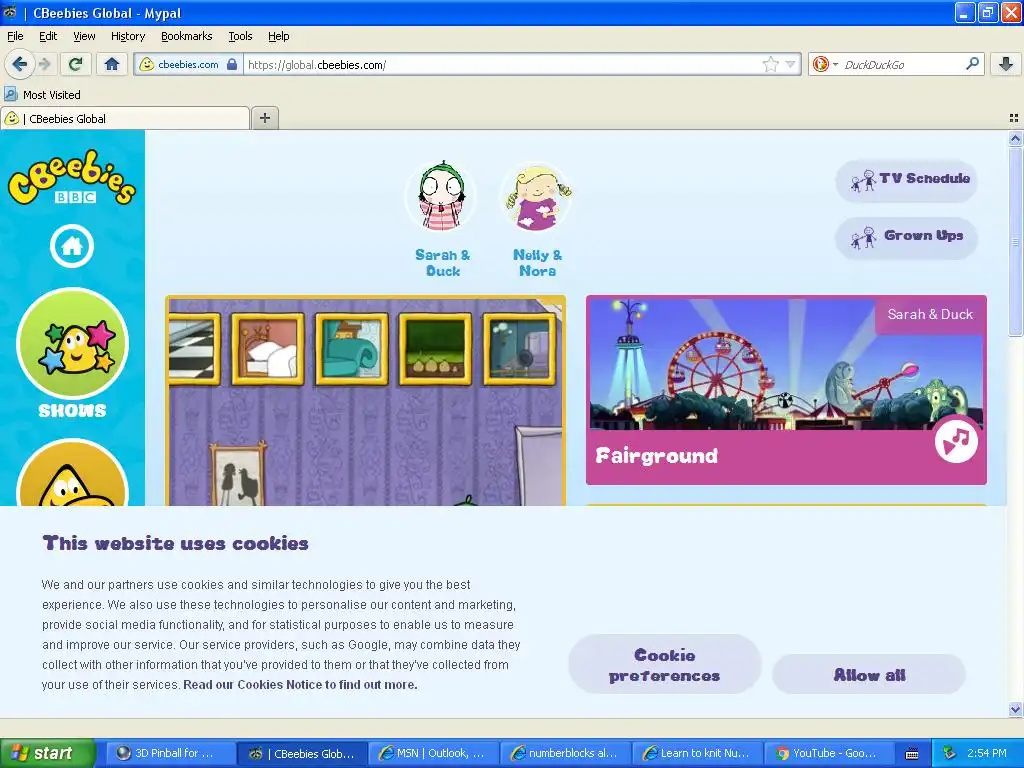
Task: Open the browser home page icon
Action: coord(112,64)
